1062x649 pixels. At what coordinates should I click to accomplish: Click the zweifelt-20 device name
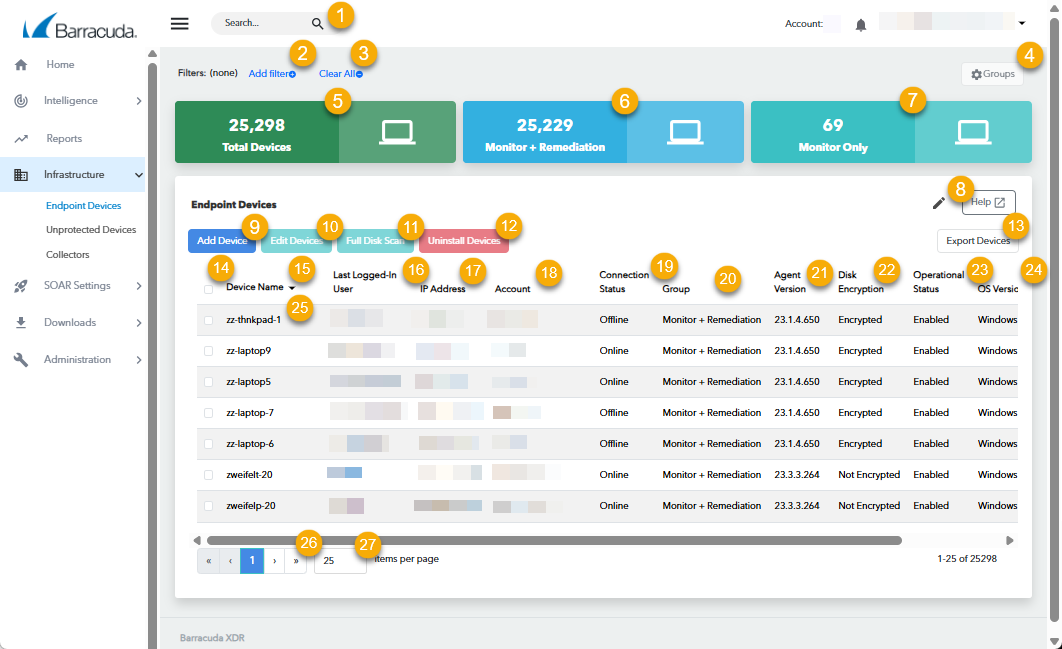coord(249,475)
